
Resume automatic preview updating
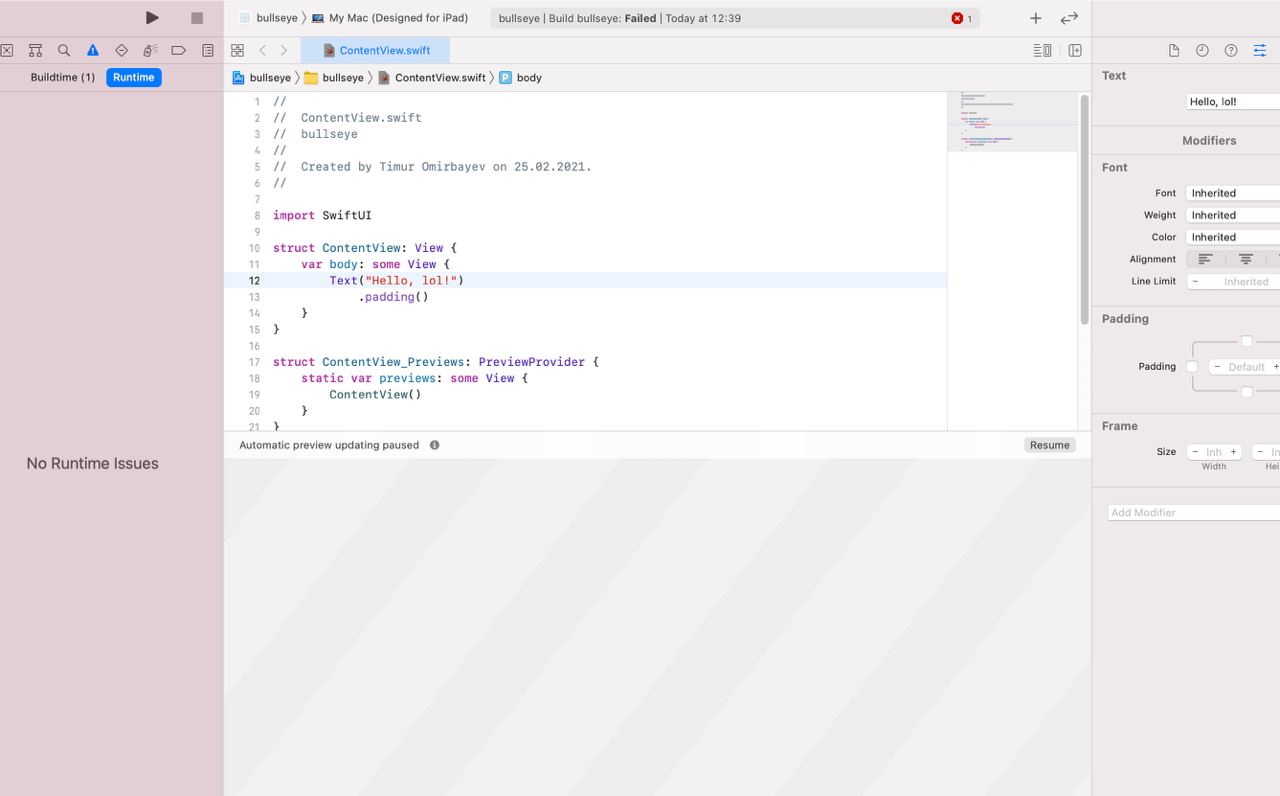[x=1050, y=445]
